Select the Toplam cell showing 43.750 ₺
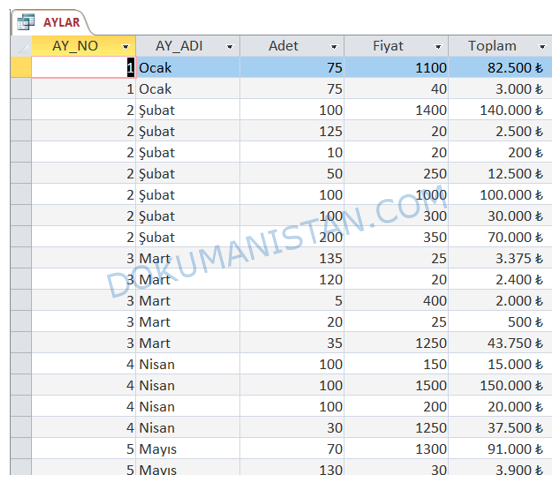Image resolution: width=558 pixels, height=484 pixels. (x=501, y=343)
